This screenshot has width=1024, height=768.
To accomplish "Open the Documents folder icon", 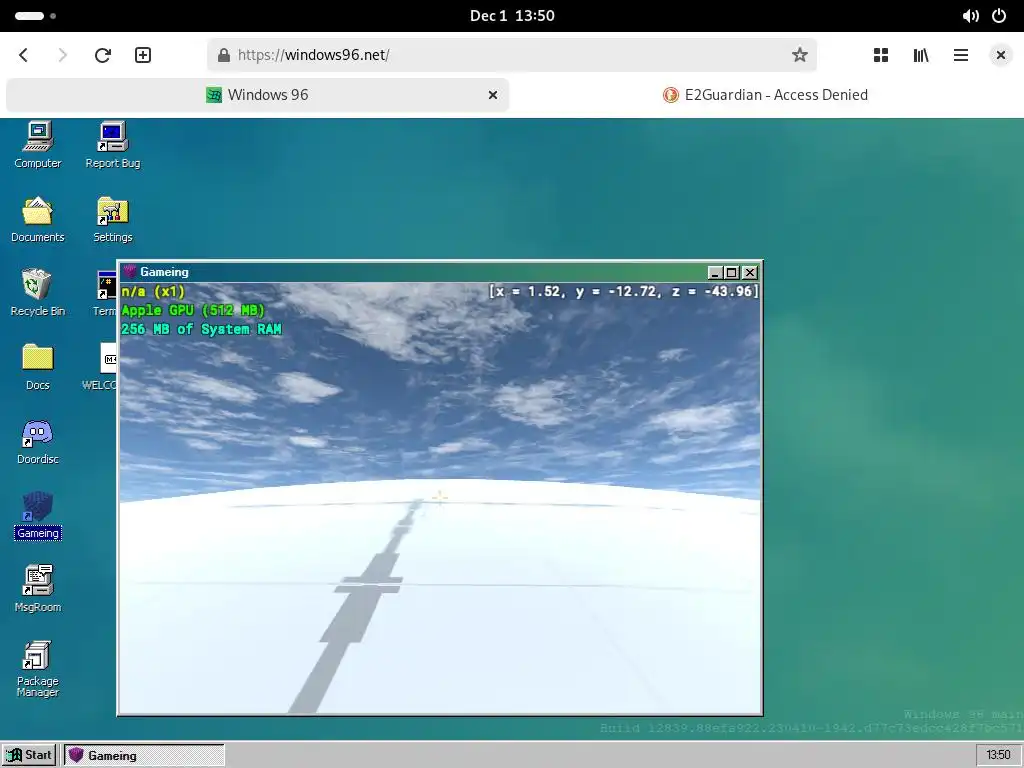I will pos(38,219).
